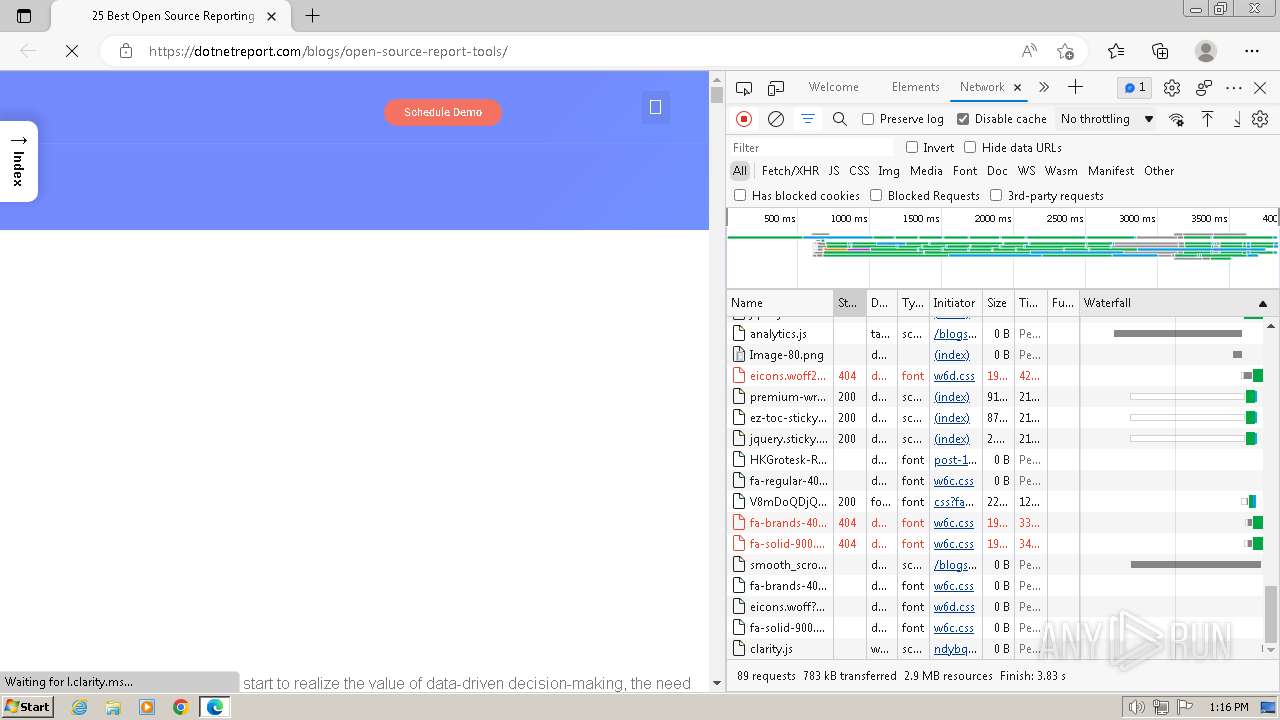This screenshot has height=720, width=1280.
Task: Check Hide data URLs
Action: [x=970, y=147]
